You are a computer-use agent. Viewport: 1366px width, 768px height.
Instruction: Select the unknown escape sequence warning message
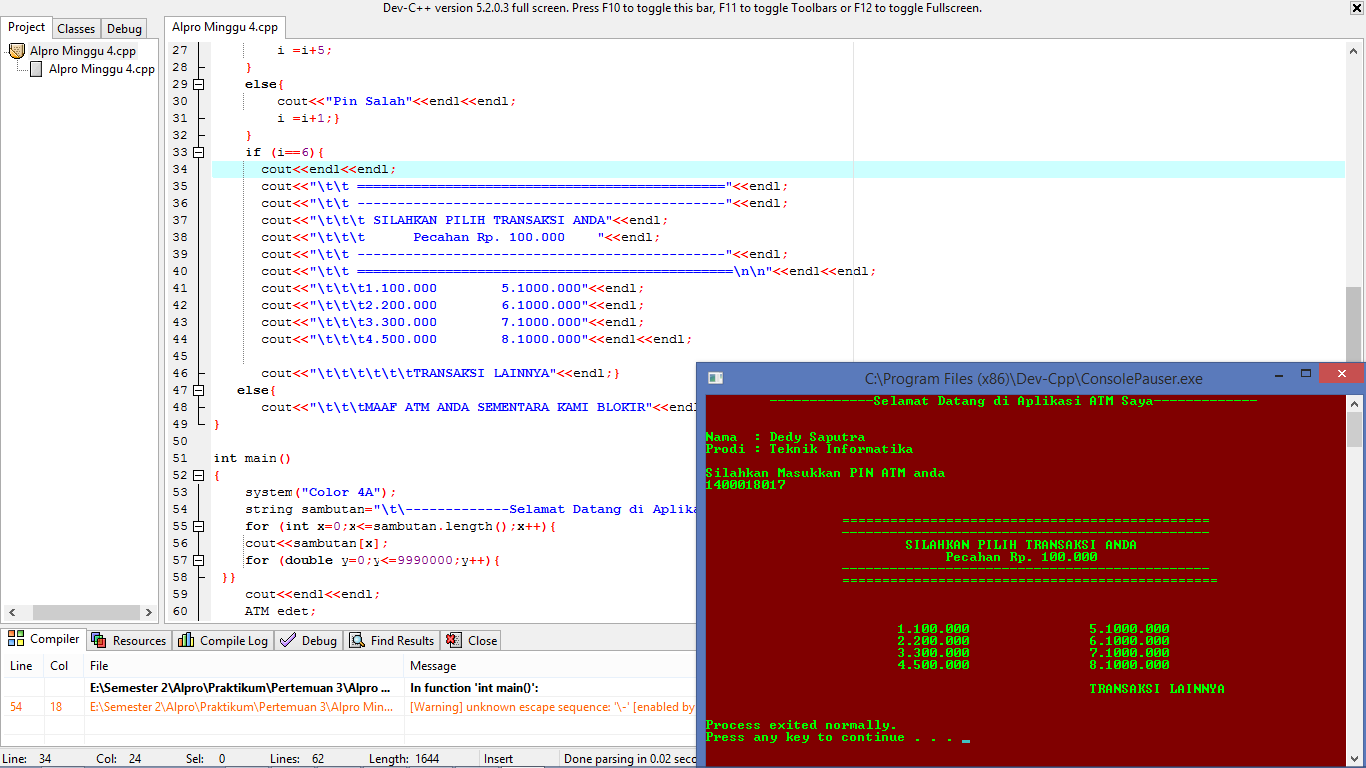552,707
